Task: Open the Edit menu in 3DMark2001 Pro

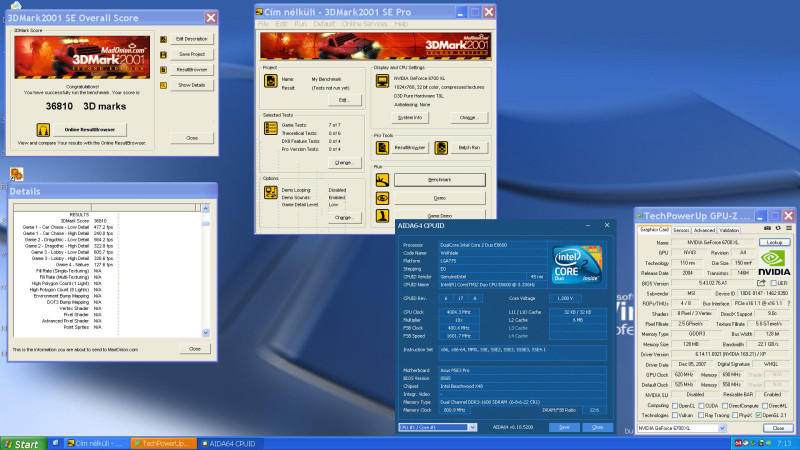Action: click(281, 24)
